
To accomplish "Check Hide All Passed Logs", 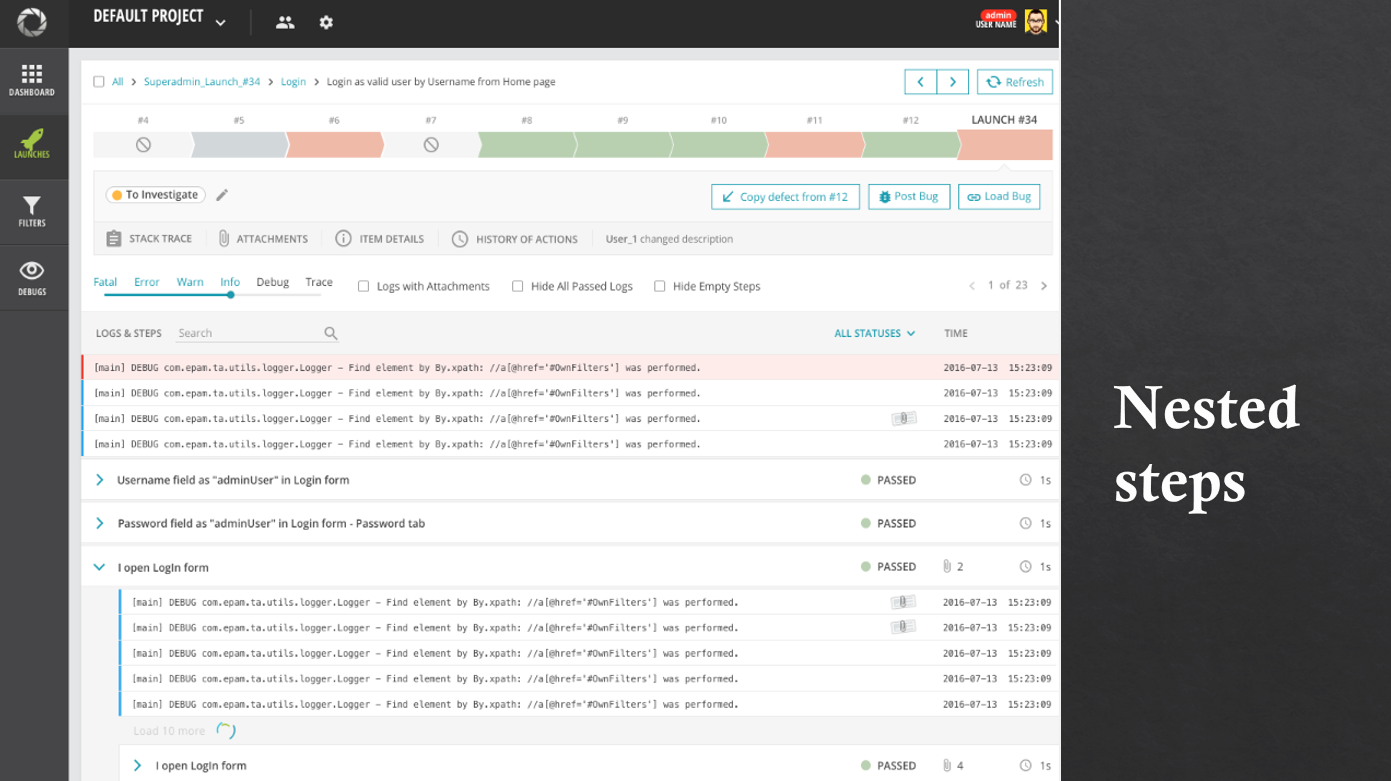I will [x=517, y=286].
